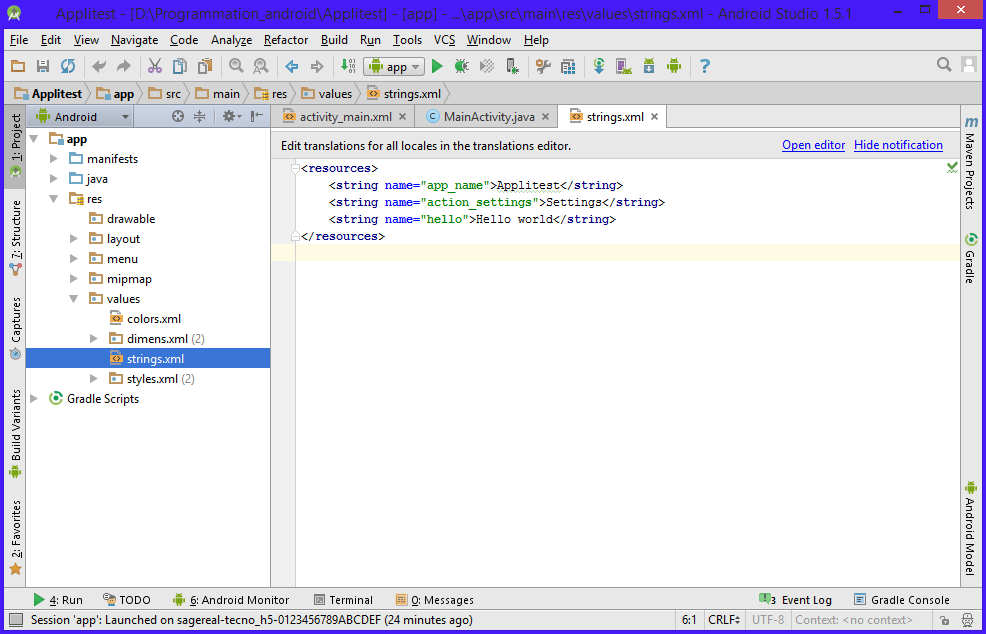
Task: Expand the layout folder
Action: (x=74, y=239)
